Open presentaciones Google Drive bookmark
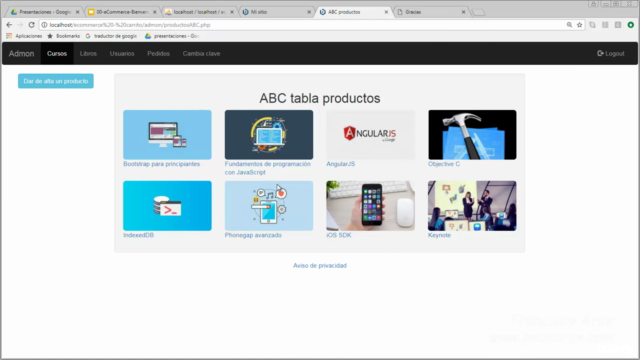This screenshot has width=640, height=360. 172,36
